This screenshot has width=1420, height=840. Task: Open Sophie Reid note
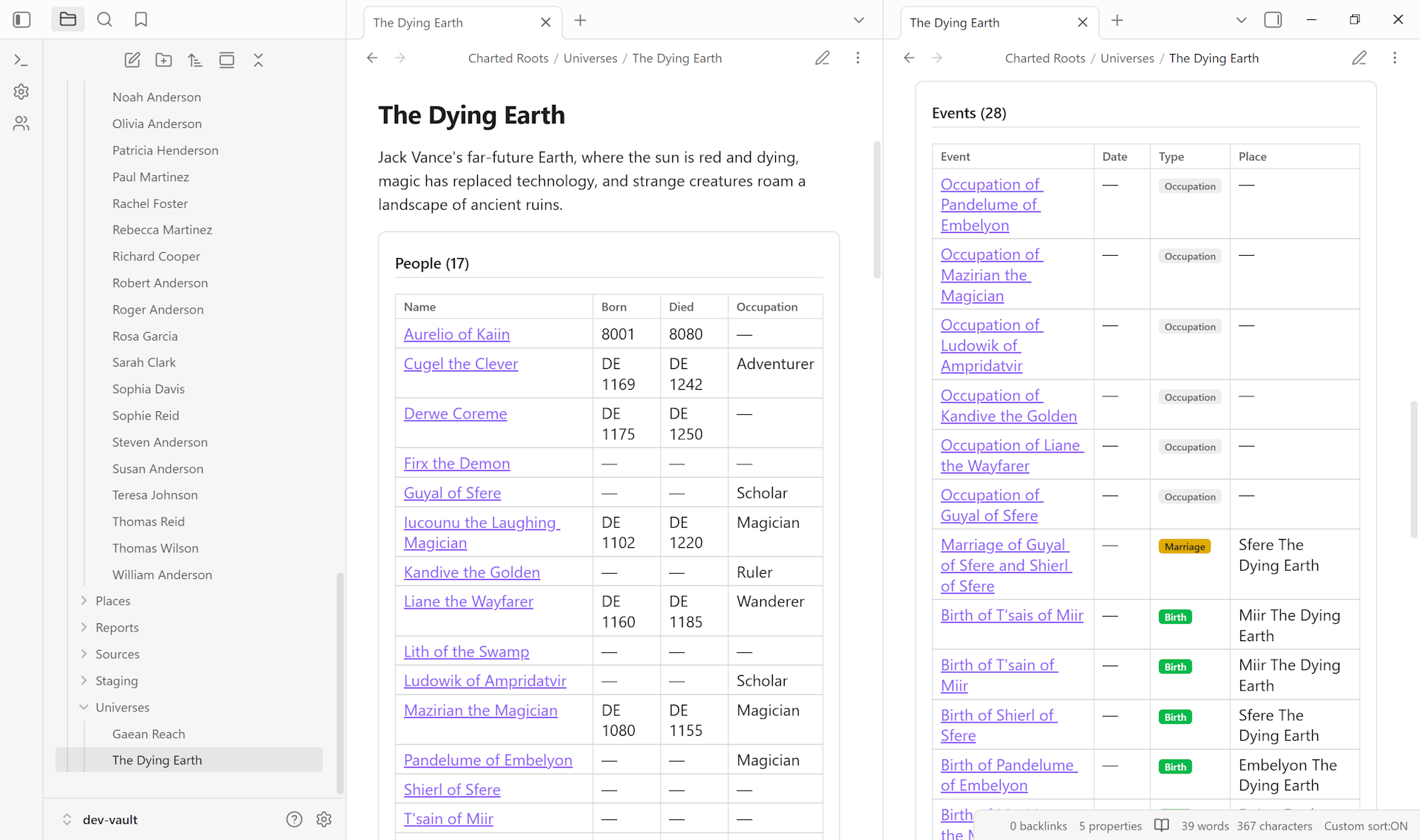tap(146, 416)
